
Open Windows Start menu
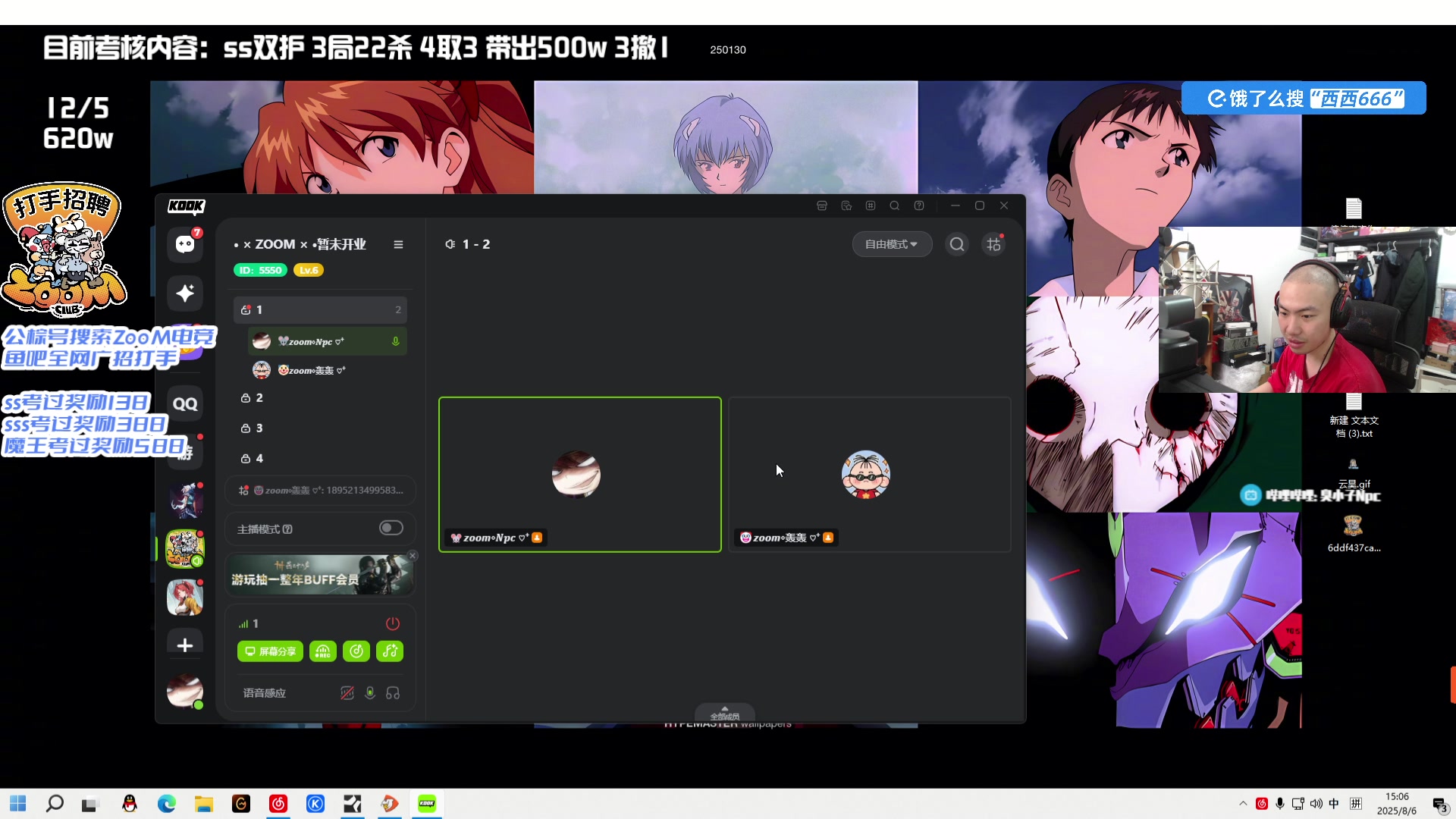tap(18, 804)
